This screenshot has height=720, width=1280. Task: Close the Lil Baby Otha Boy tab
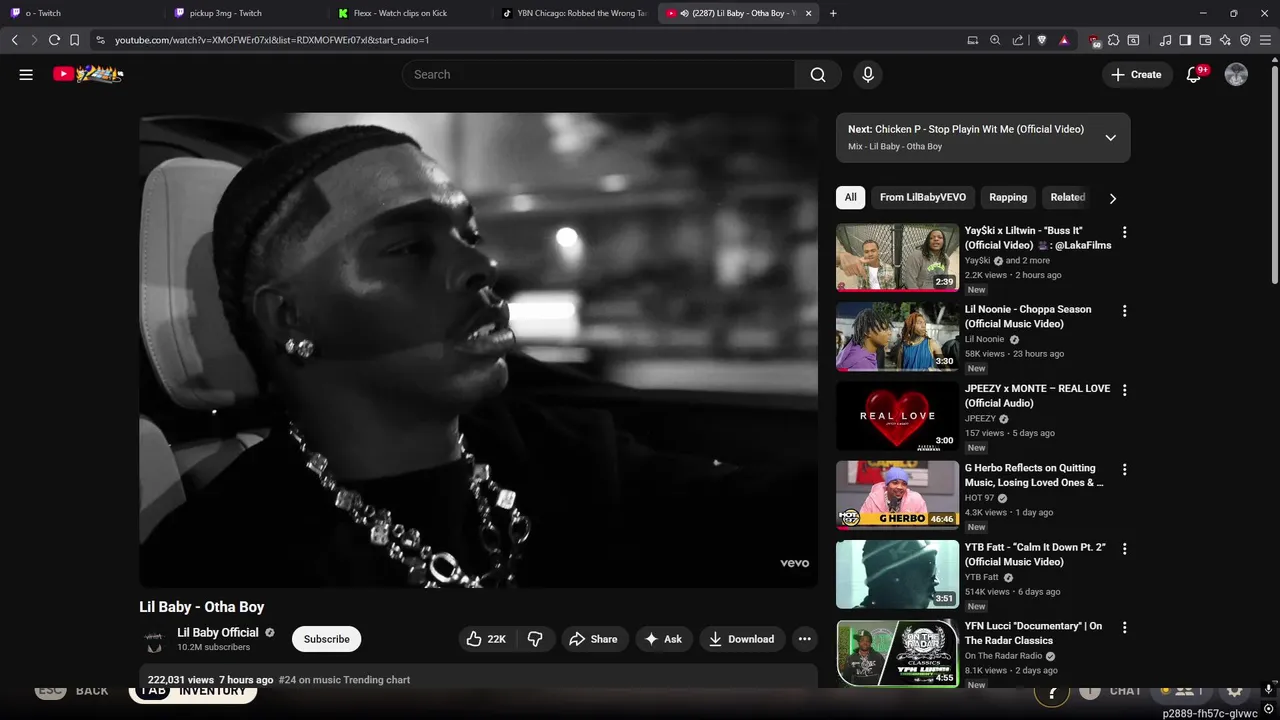[x=808, y=13]
